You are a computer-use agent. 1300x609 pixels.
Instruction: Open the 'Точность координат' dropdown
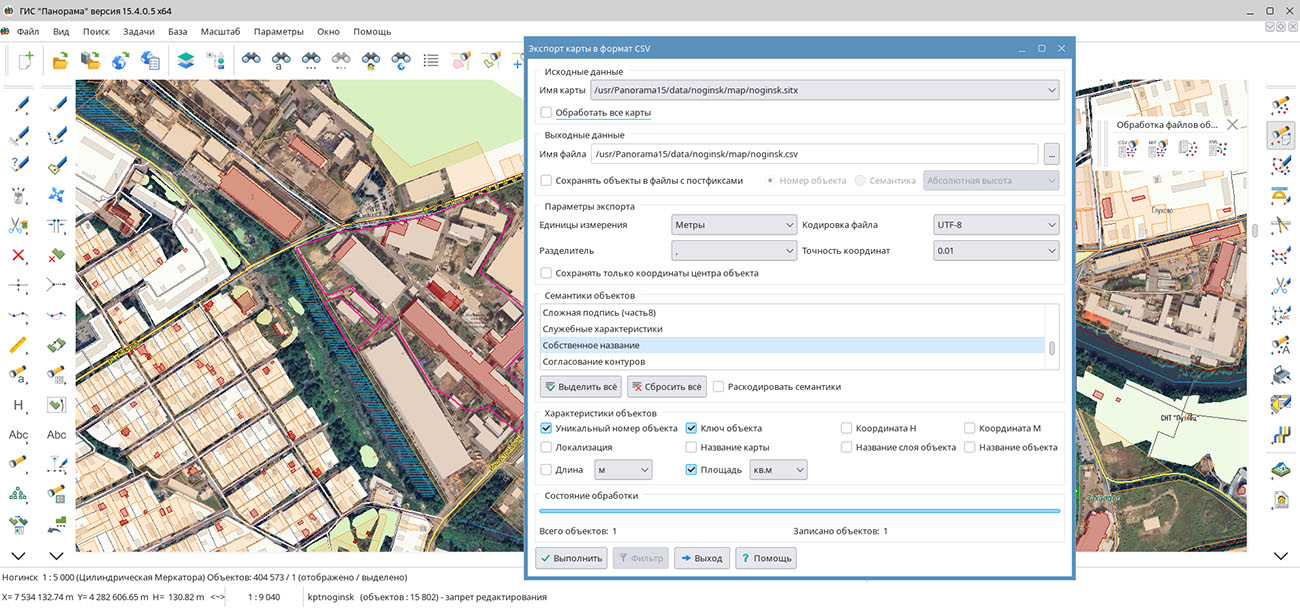pos(994,251)
